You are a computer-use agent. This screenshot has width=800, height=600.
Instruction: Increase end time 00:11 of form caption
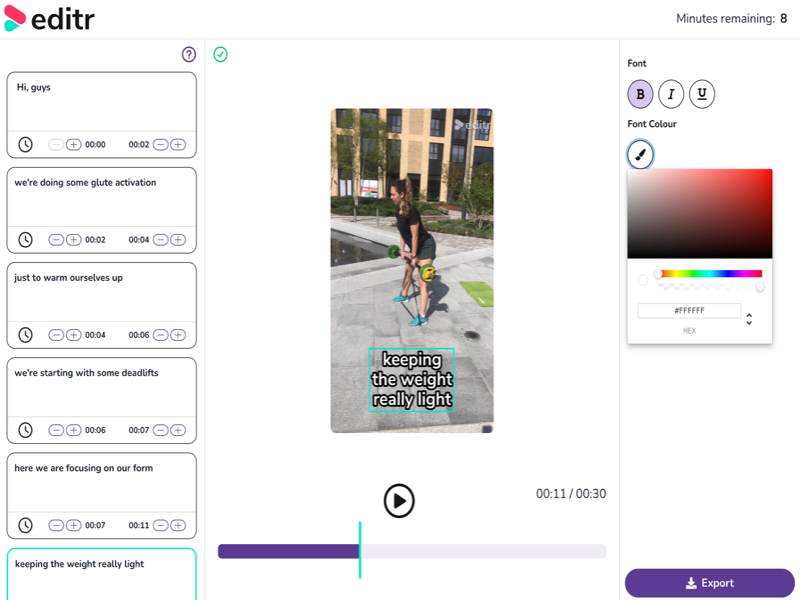pyautogui.click(x=178, y=525)
